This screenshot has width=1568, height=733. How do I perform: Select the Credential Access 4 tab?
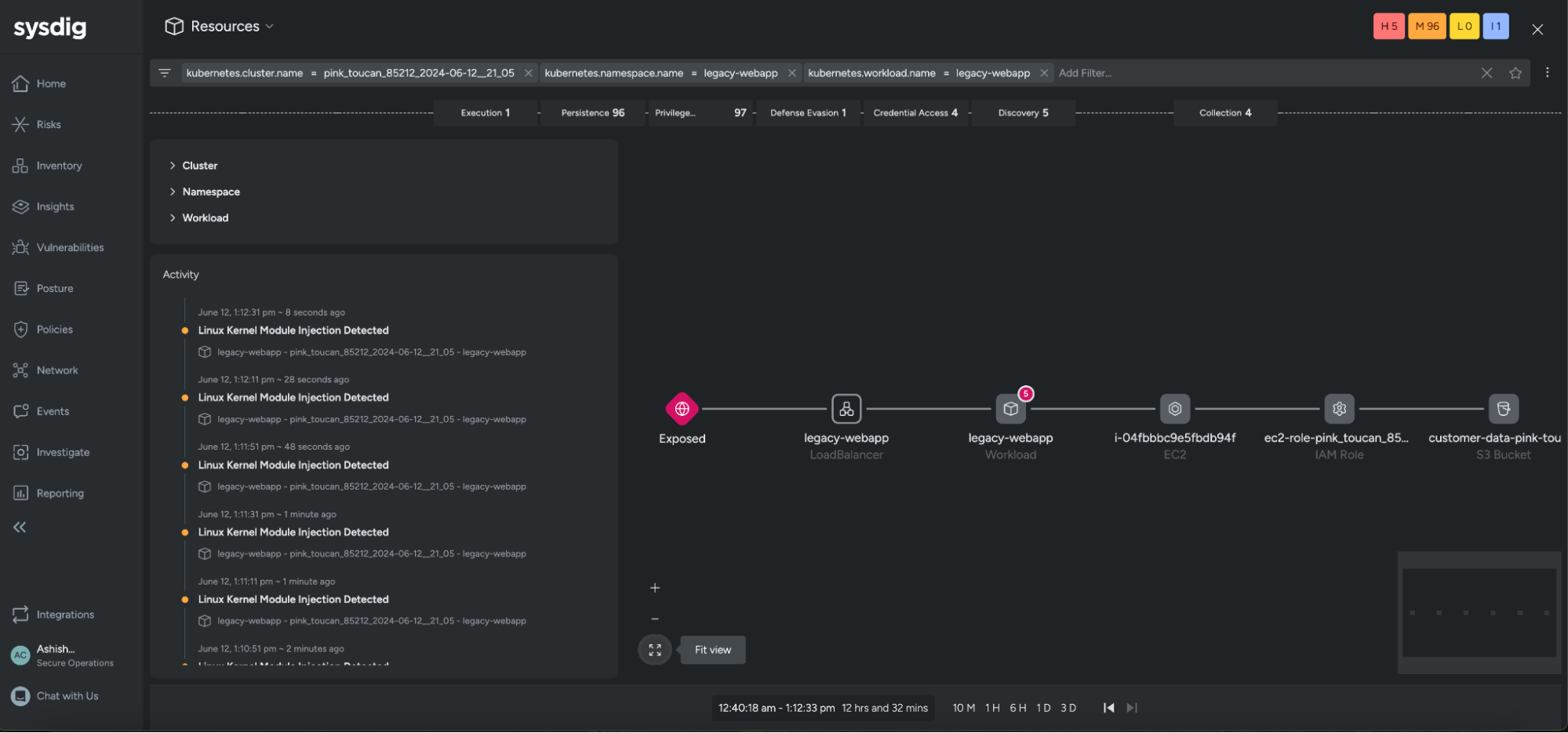[x=915, y=113]
